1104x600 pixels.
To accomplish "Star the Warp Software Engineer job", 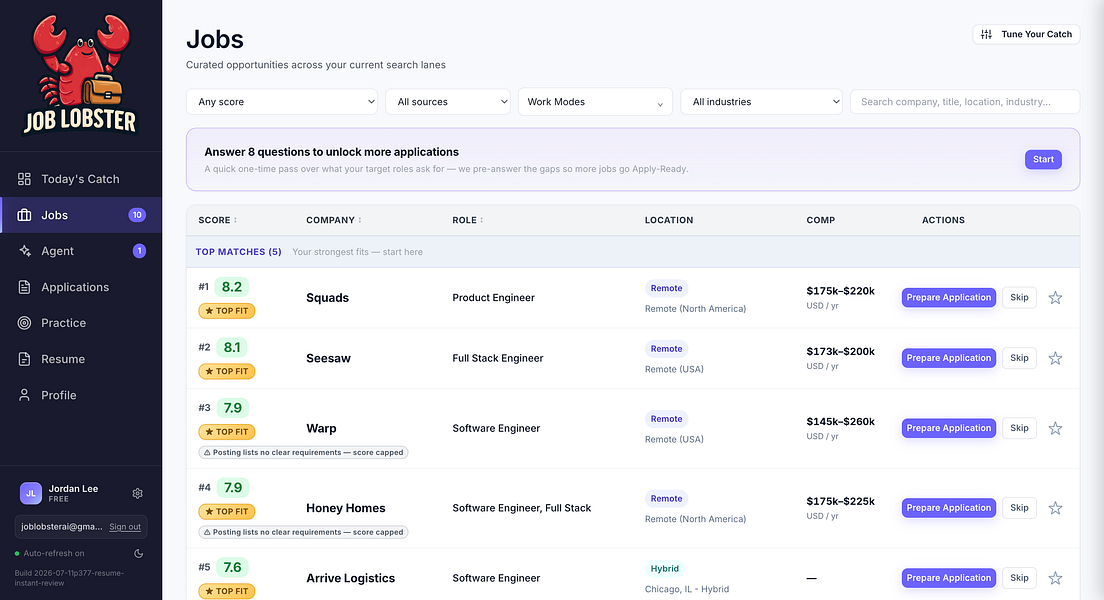I will 1055,428.
